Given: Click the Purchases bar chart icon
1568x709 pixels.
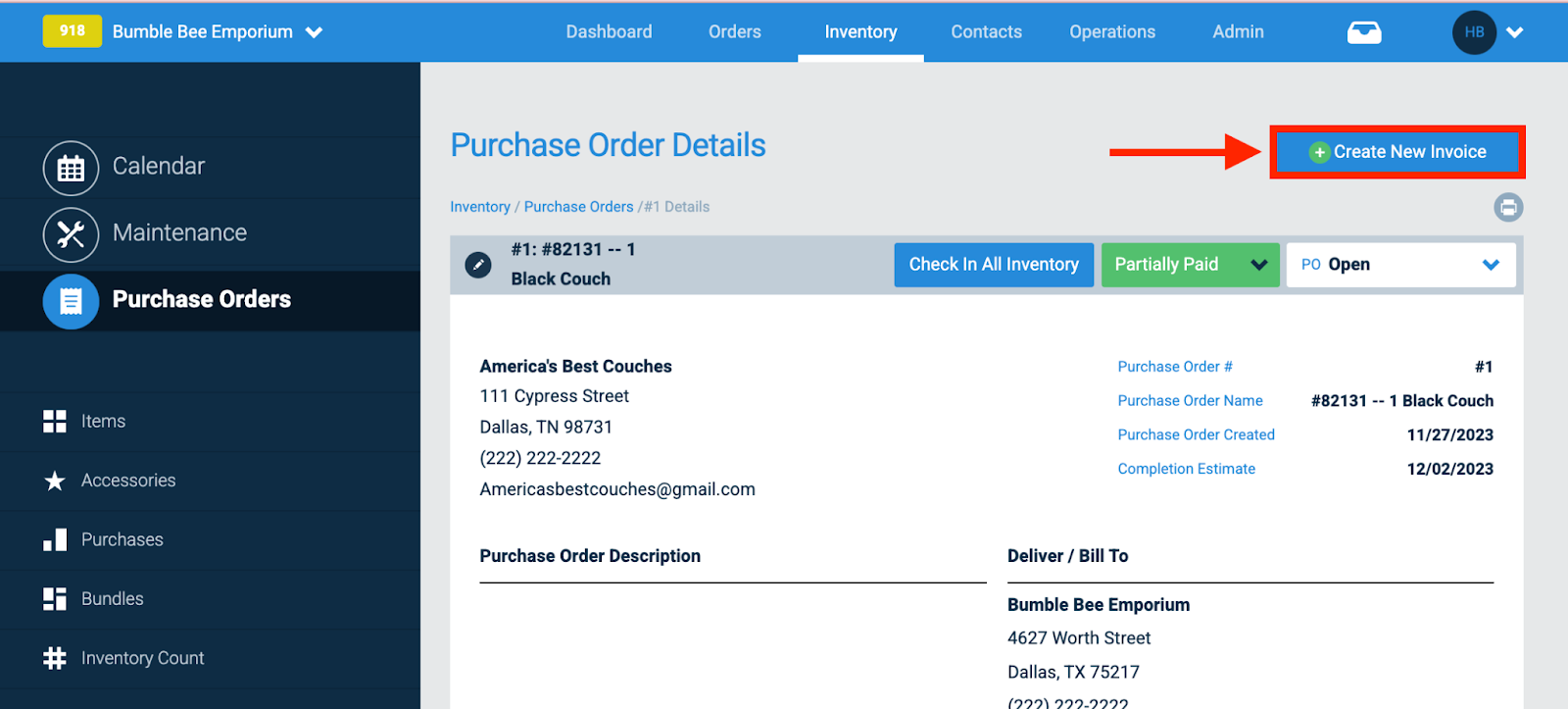Looking at the screenshot, I should 54,539.
